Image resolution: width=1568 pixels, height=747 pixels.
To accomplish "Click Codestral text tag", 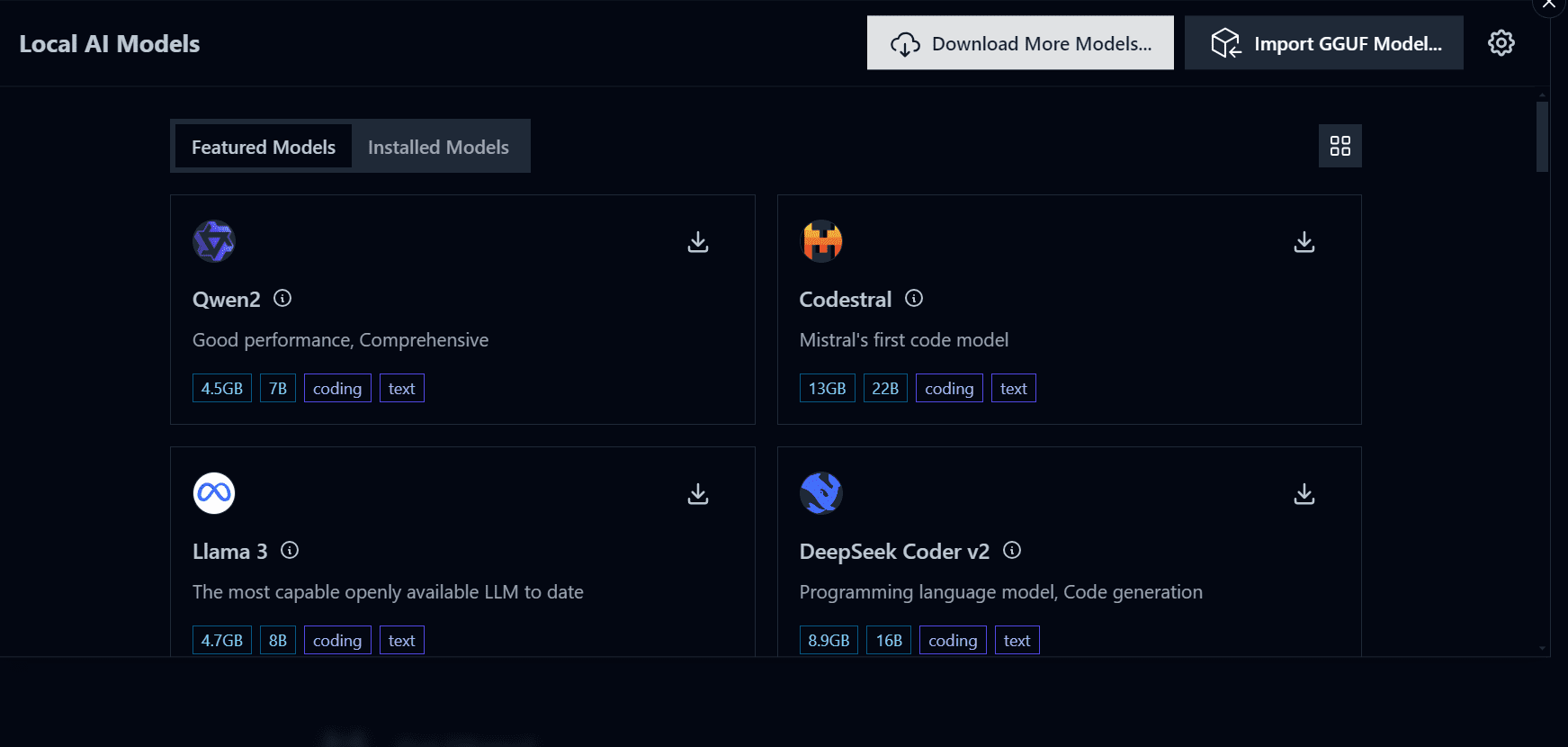I will 1014,388.
